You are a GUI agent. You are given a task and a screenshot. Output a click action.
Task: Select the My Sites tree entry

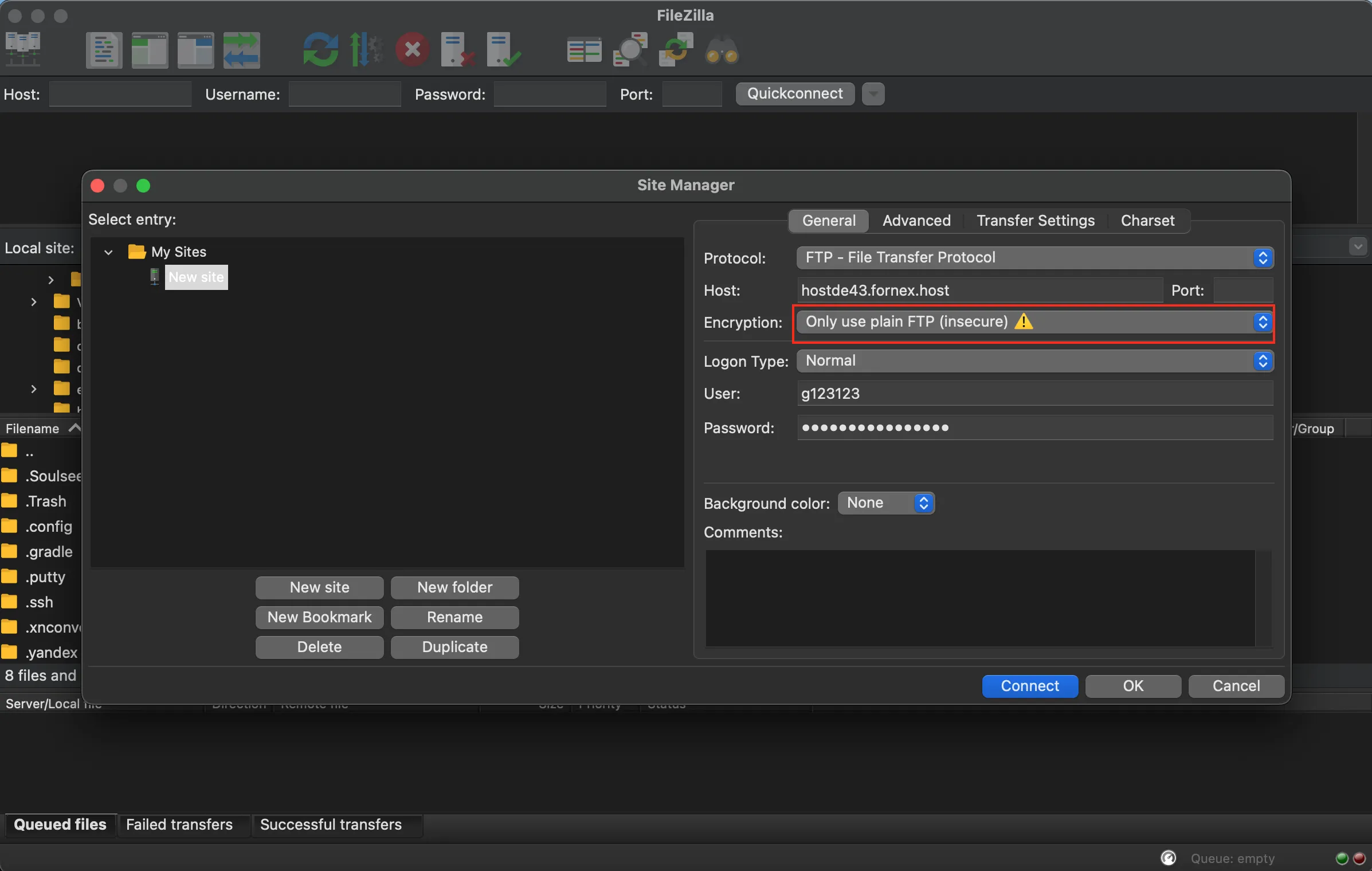pyautogui.click(x=179, y=252)
